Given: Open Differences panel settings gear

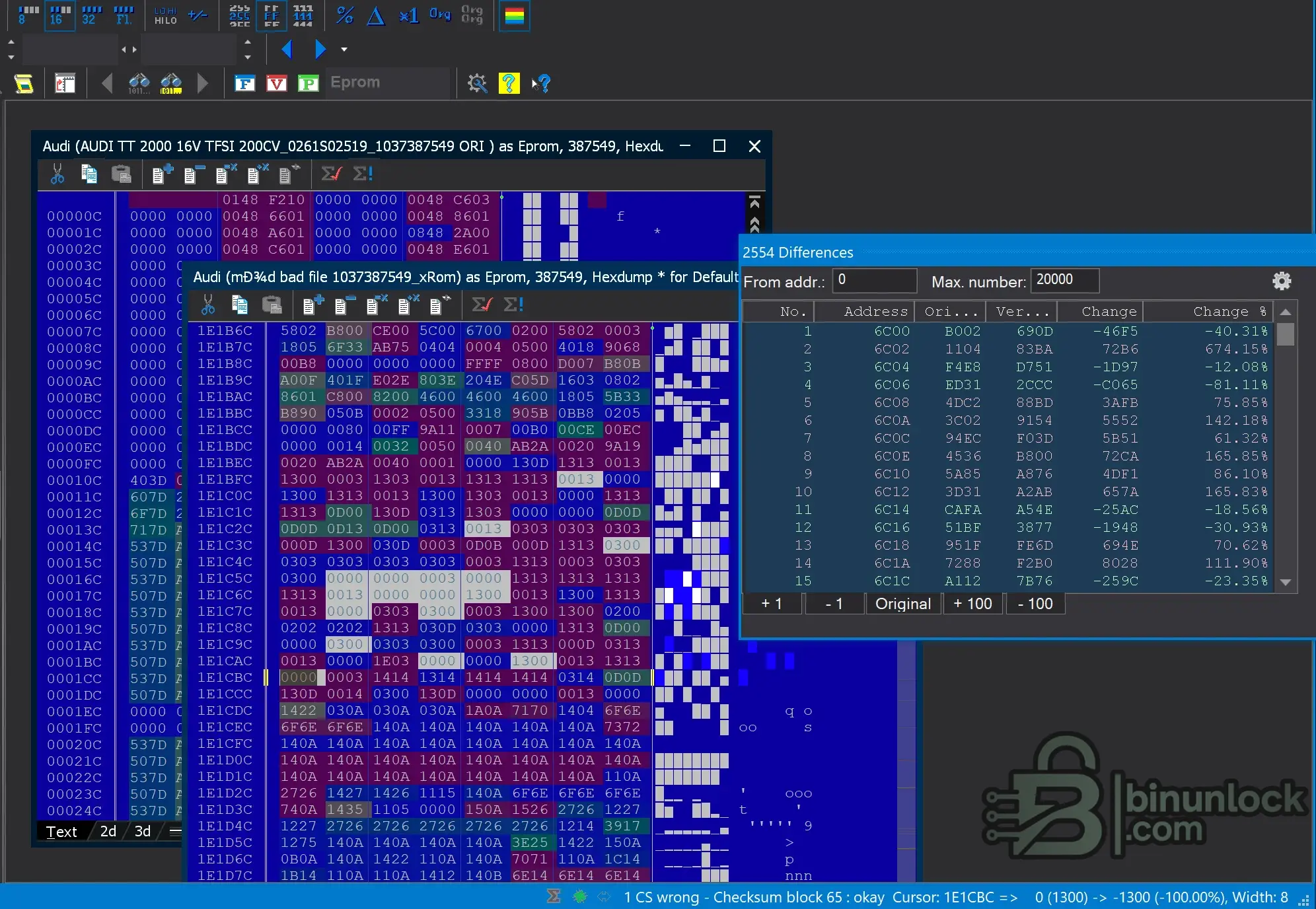Looking at the screenshot, I should coord(1282,281).
